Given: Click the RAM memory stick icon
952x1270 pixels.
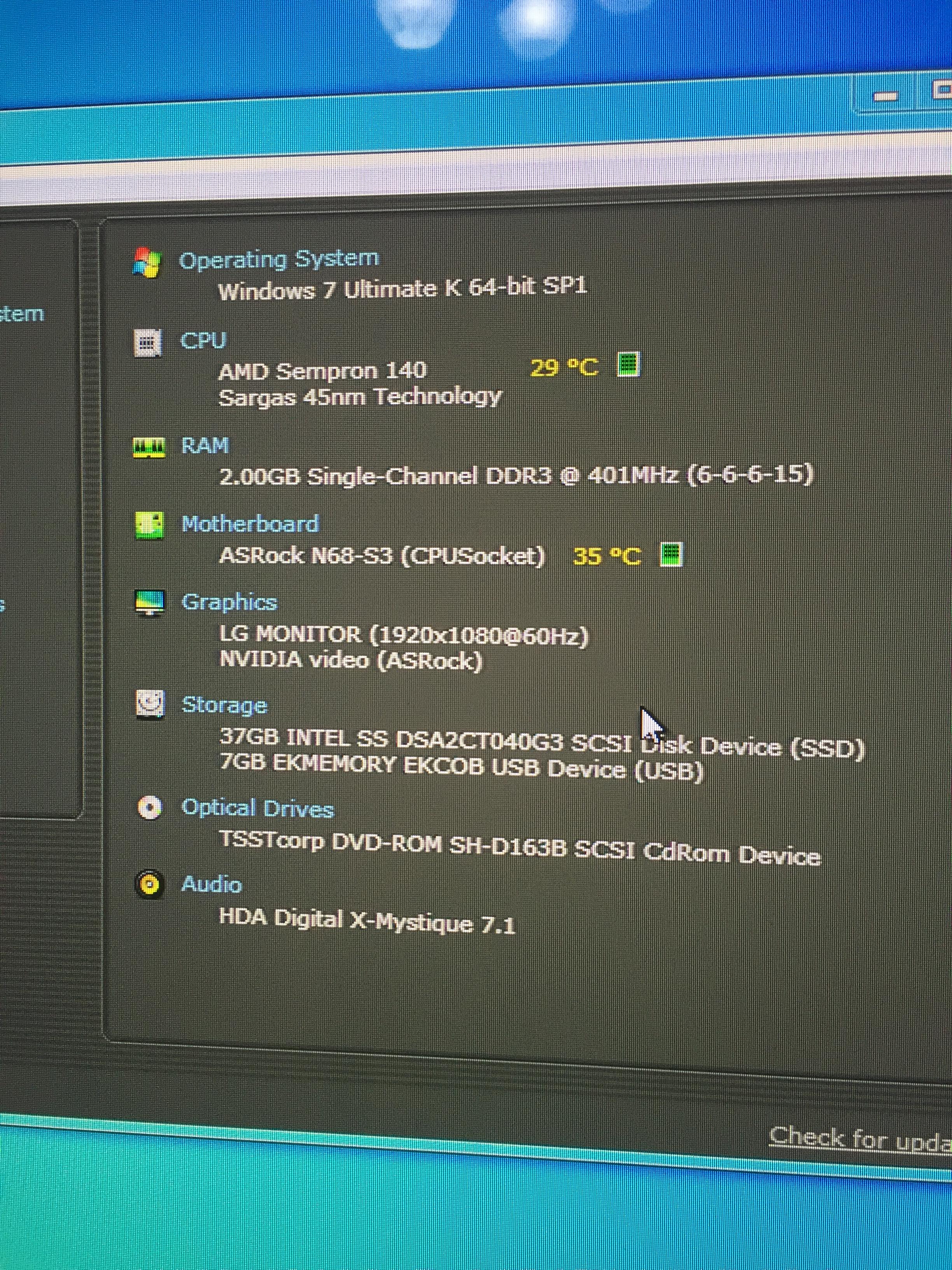Looking at the screenshot, I should point(149,447).
